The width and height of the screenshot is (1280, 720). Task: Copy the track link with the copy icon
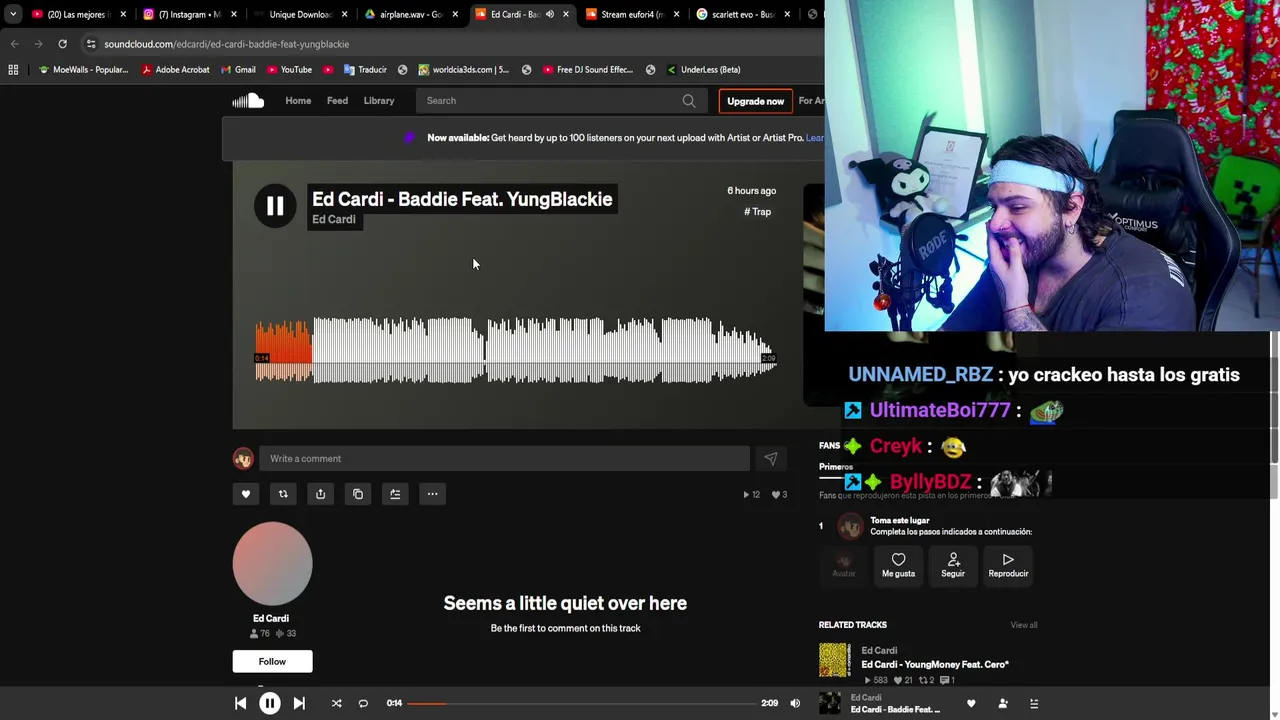pyautogui.click(x=358, y=494)
